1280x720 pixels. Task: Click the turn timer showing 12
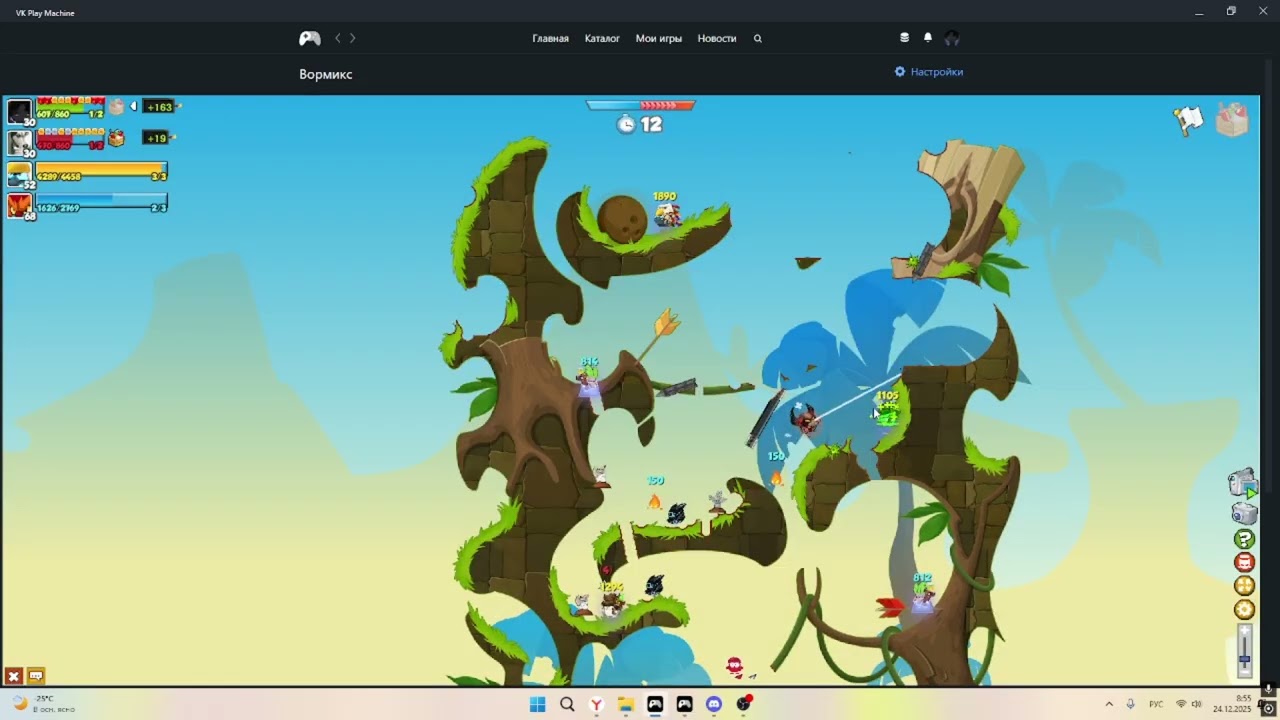pos(640,124)
